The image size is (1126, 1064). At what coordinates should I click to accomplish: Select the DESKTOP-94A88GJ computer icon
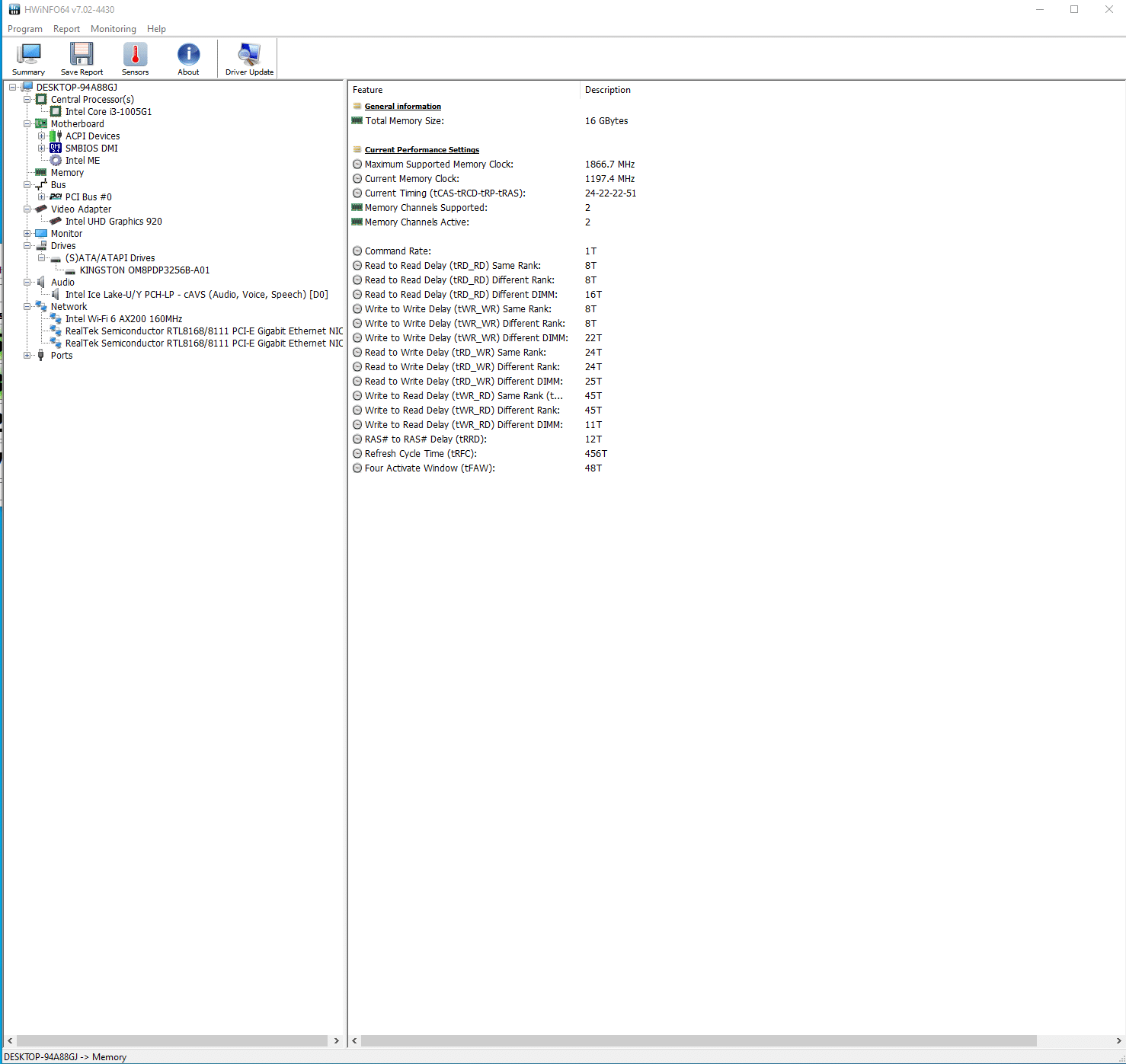27,87
